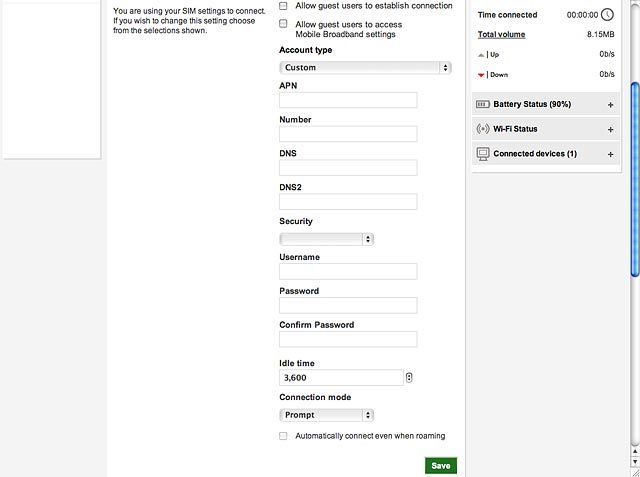Expand Wi-Fi Status with the plus icon

click(610, 130)
